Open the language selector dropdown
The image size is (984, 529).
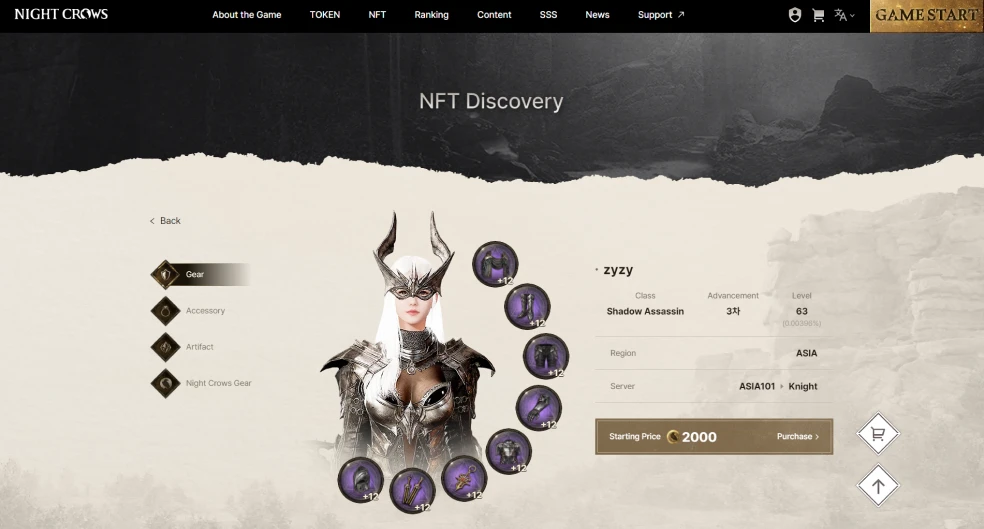(844, 15)
